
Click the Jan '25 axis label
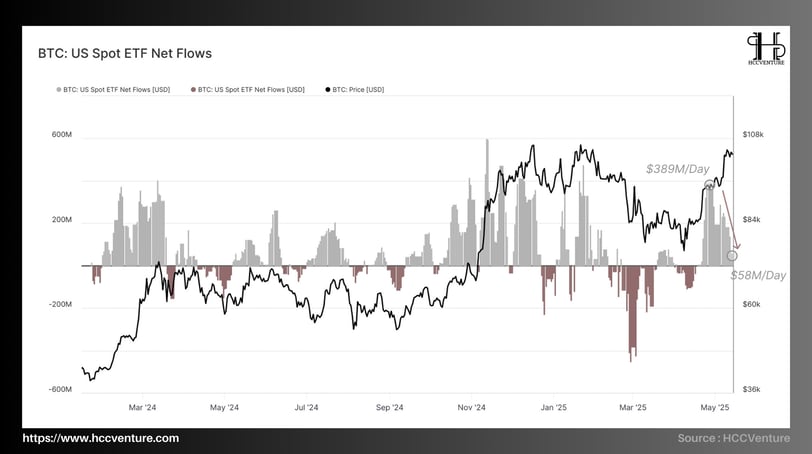click(x=554, y=407)
